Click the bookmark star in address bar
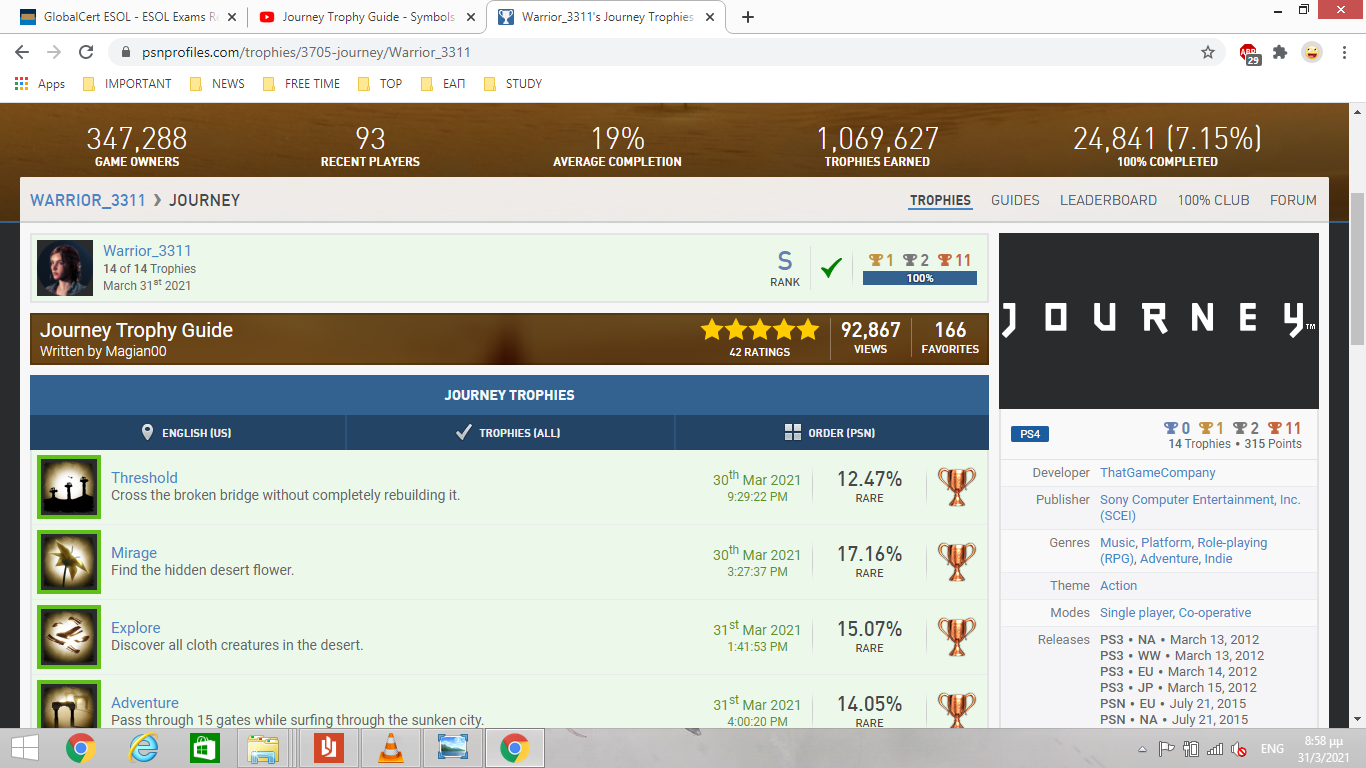This screenshot has height=768, width=1366. point(1207,52)
